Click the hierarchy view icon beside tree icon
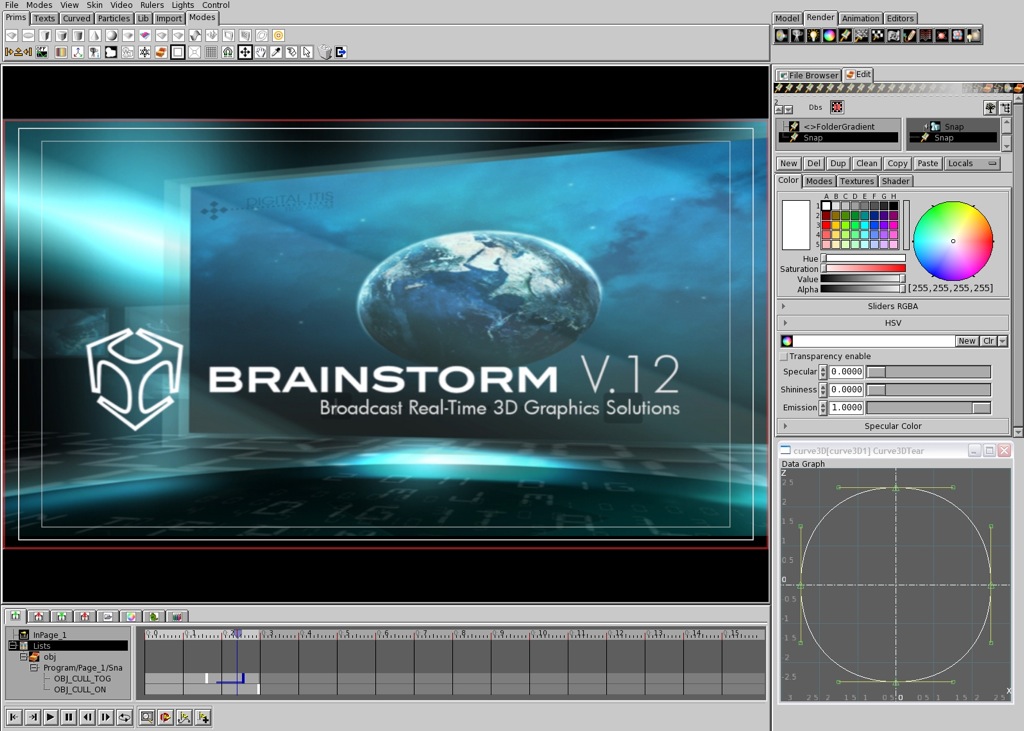 point(1006,108)
